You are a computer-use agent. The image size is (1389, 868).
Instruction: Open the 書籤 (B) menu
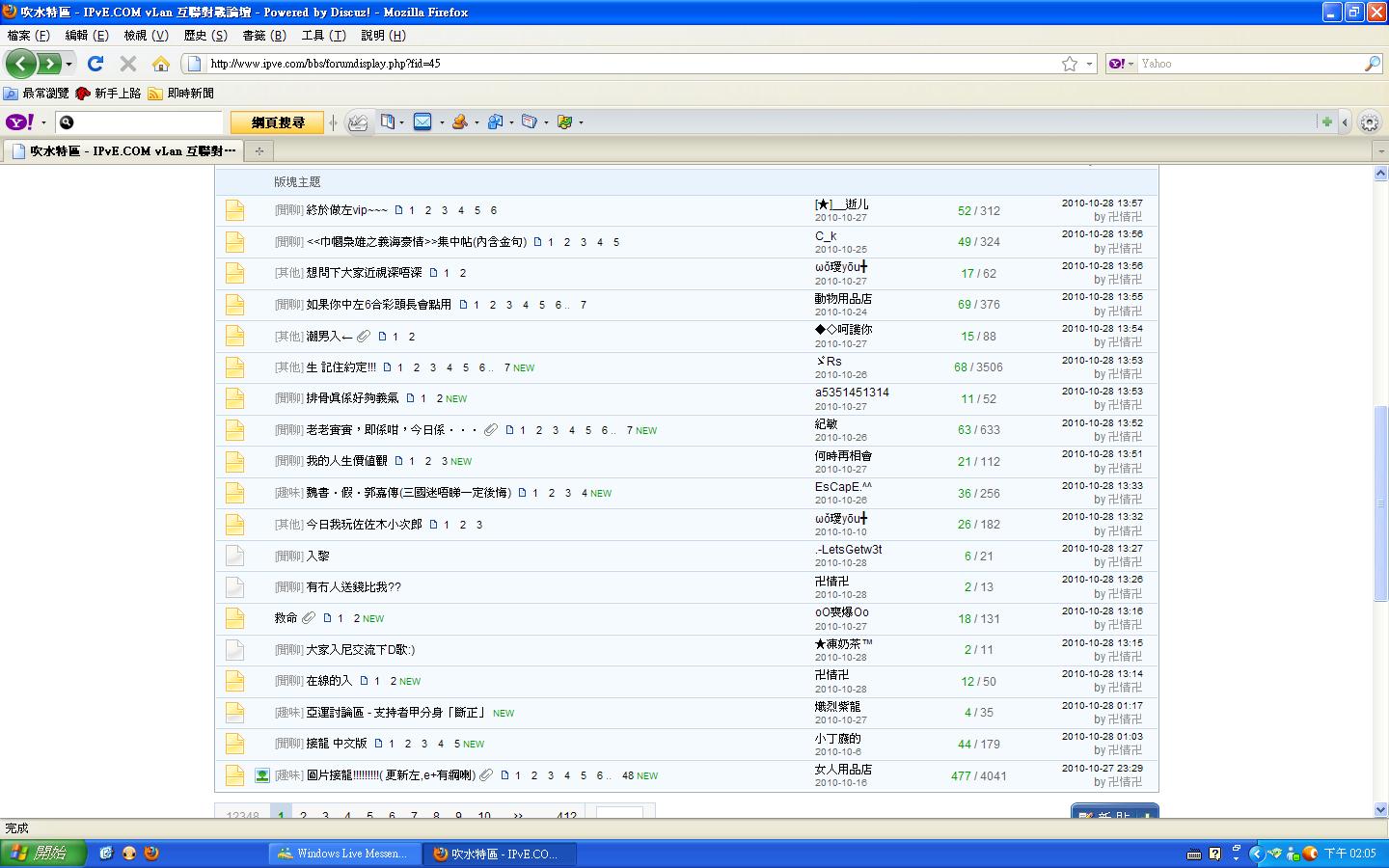[x=264, y=35]
